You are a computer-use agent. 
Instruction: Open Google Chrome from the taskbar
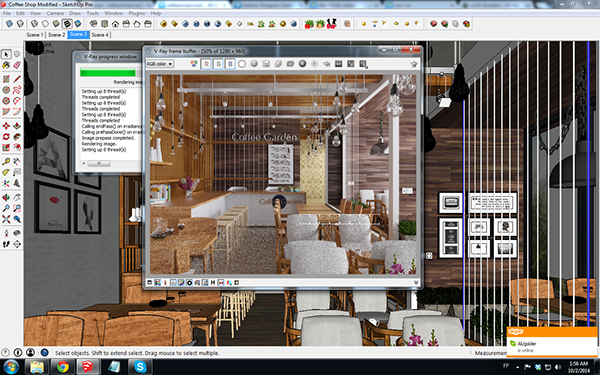click(x=62, y=367)
